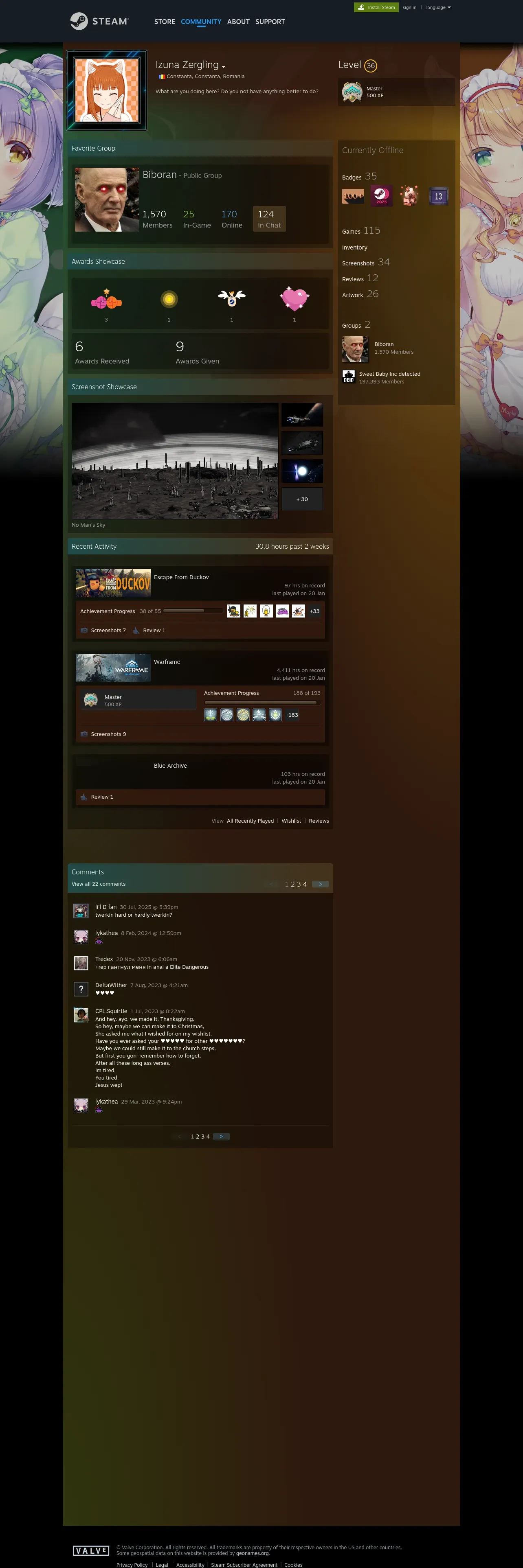This screenshot has height=1568, width=523.
Task: Go to comments page 2 at top
Action: point(293,885)
